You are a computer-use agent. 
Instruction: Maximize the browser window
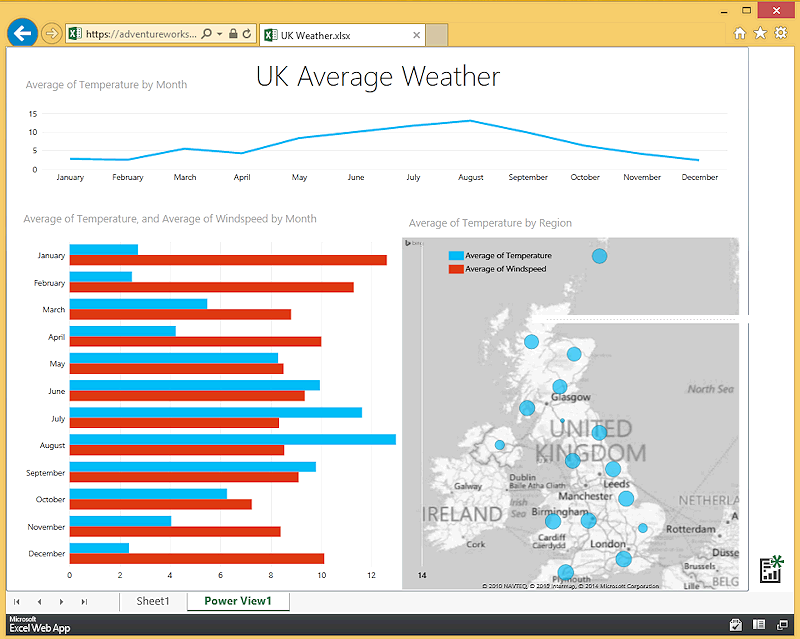pos(746,11)
